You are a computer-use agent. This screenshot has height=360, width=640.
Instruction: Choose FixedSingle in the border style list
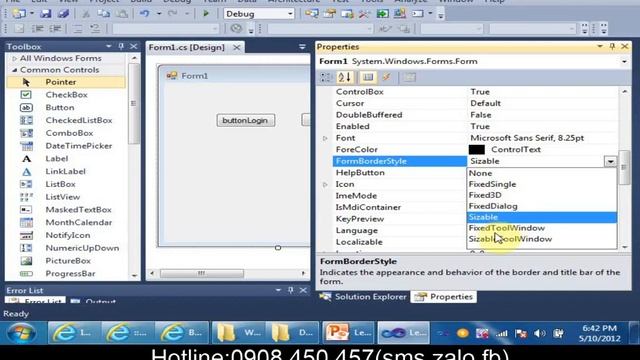tap(542, 184)
